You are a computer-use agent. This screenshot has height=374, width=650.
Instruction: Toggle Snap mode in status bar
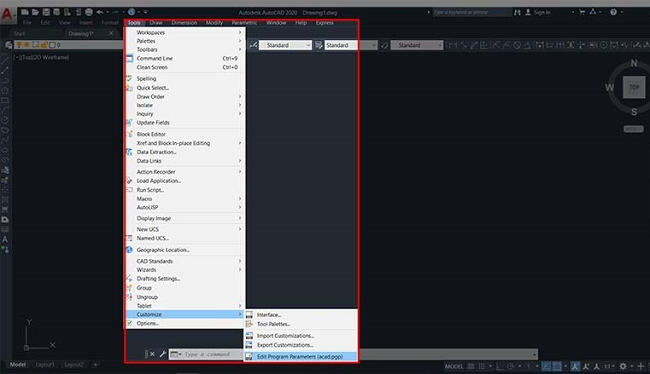482,367
